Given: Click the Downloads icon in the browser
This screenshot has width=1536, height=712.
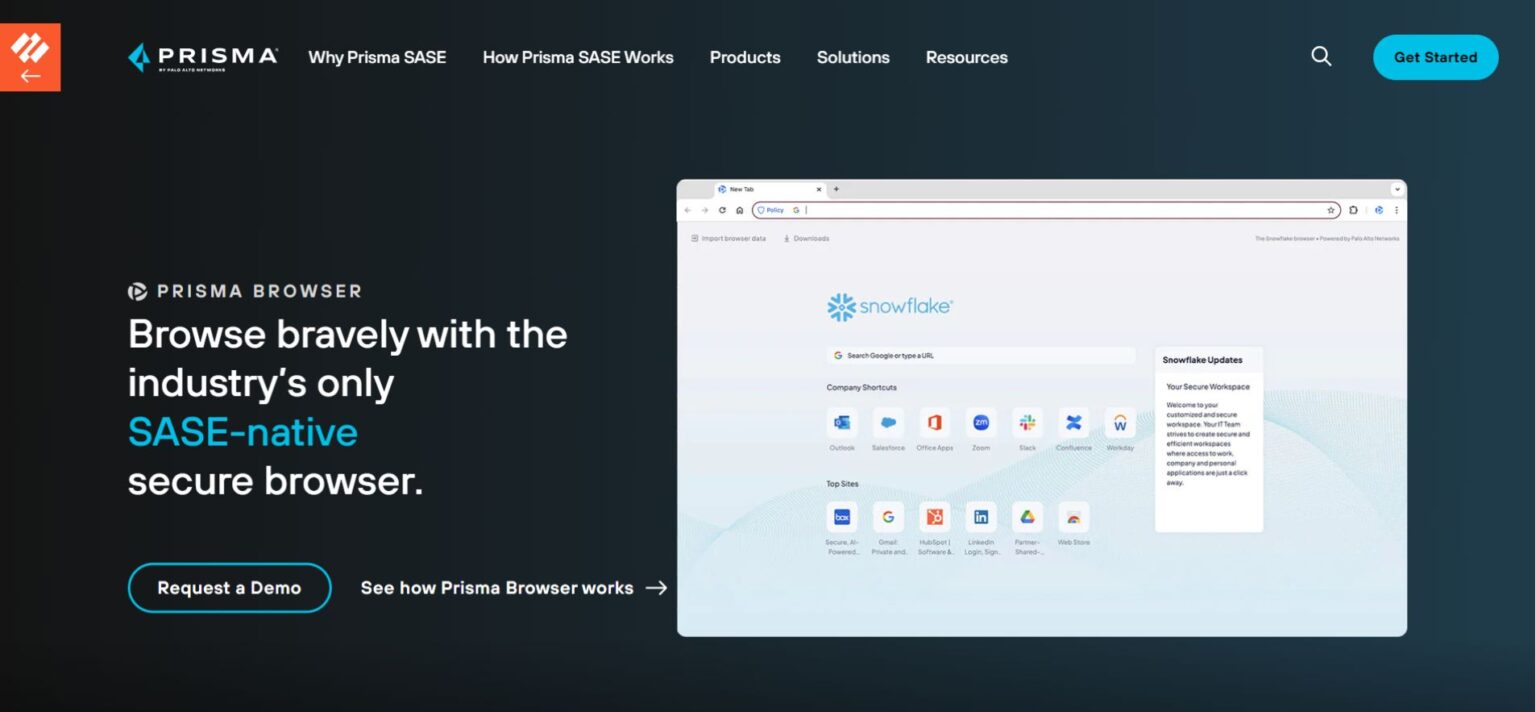Looking at the screenshot, I should coord(789,238).
